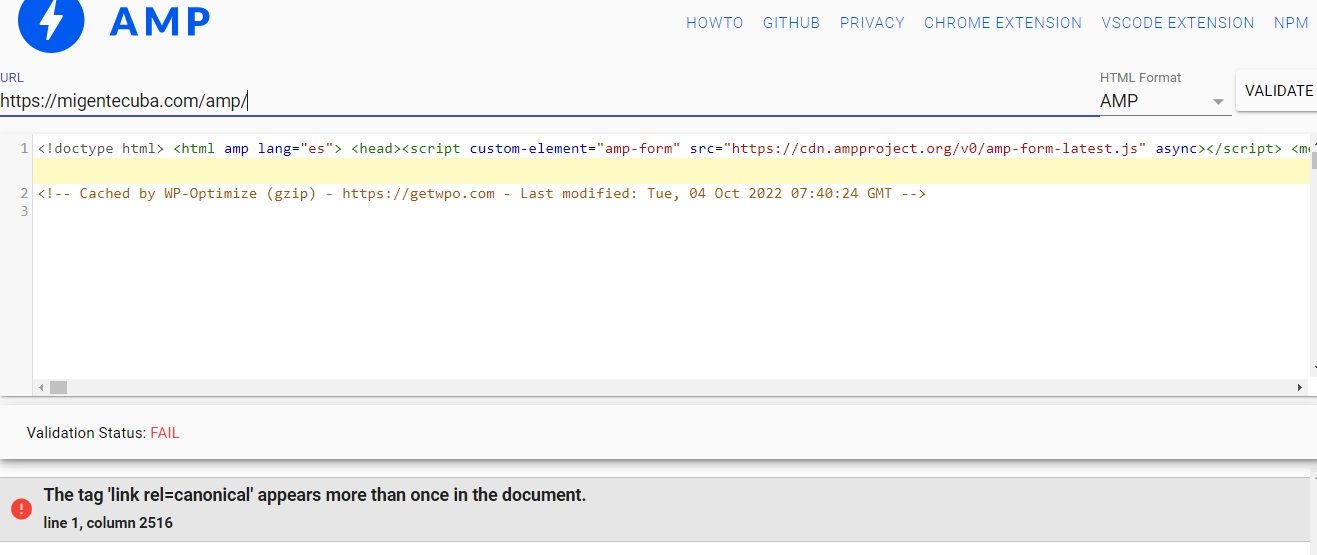Open the NPM link
Image resolution: width=1317 pixels, height=555 pixels.
(x=1291, y=23)
